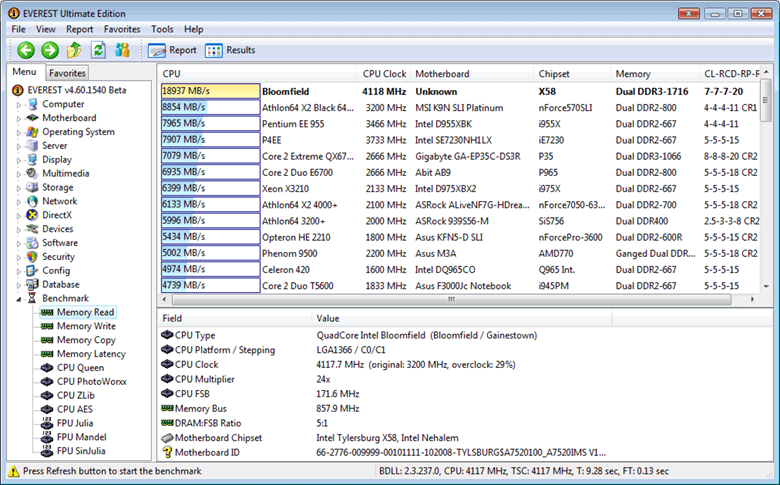Open the Report toolbar button

pyautogui.click(x=172, y=50)
